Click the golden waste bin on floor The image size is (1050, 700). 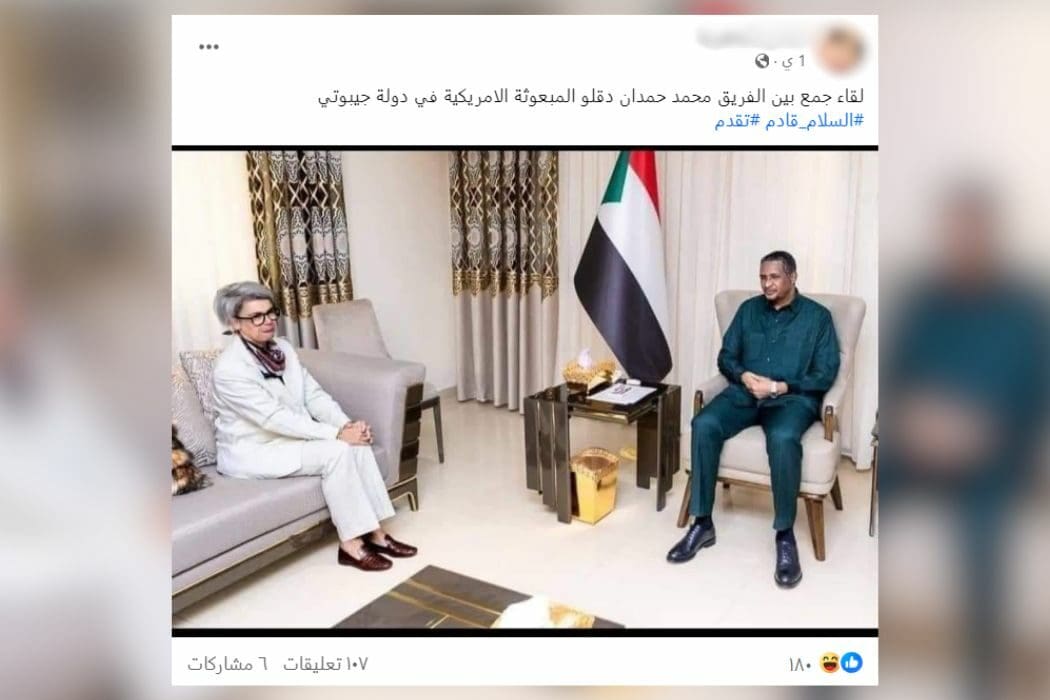point(593,484)
